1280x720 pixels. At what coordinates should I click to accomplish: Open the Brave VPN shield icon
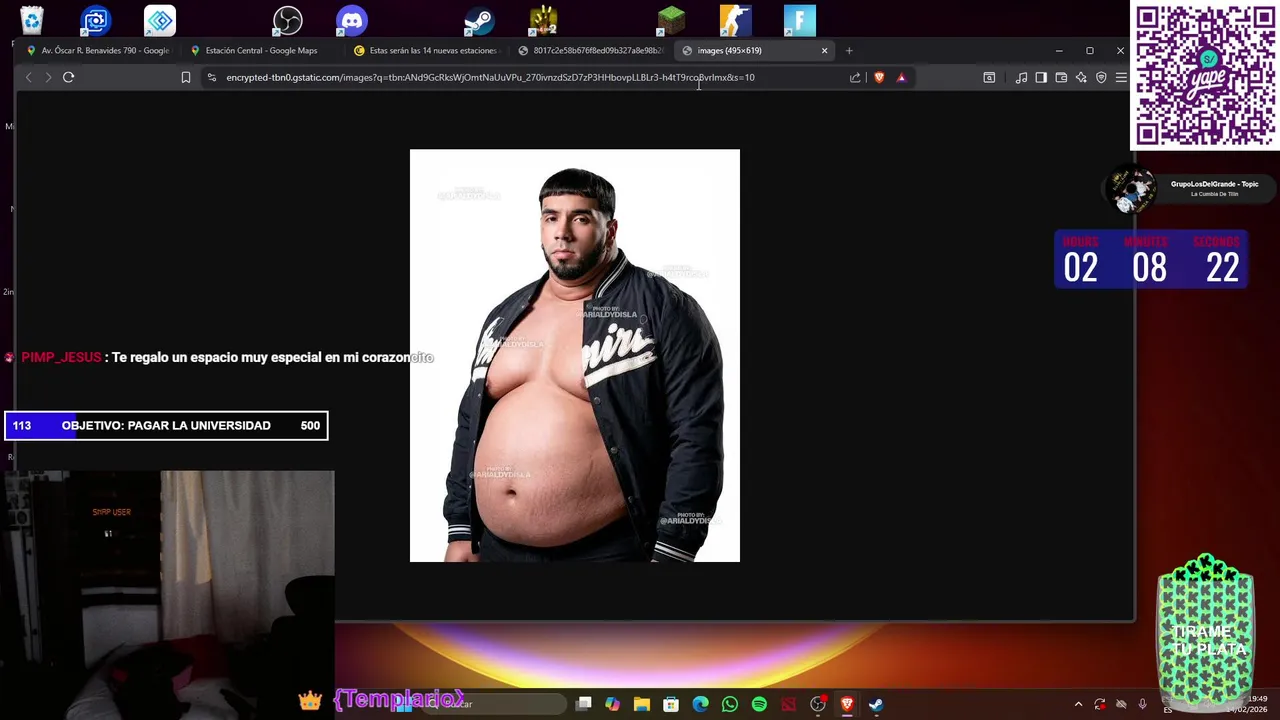tap(1101, 77)
